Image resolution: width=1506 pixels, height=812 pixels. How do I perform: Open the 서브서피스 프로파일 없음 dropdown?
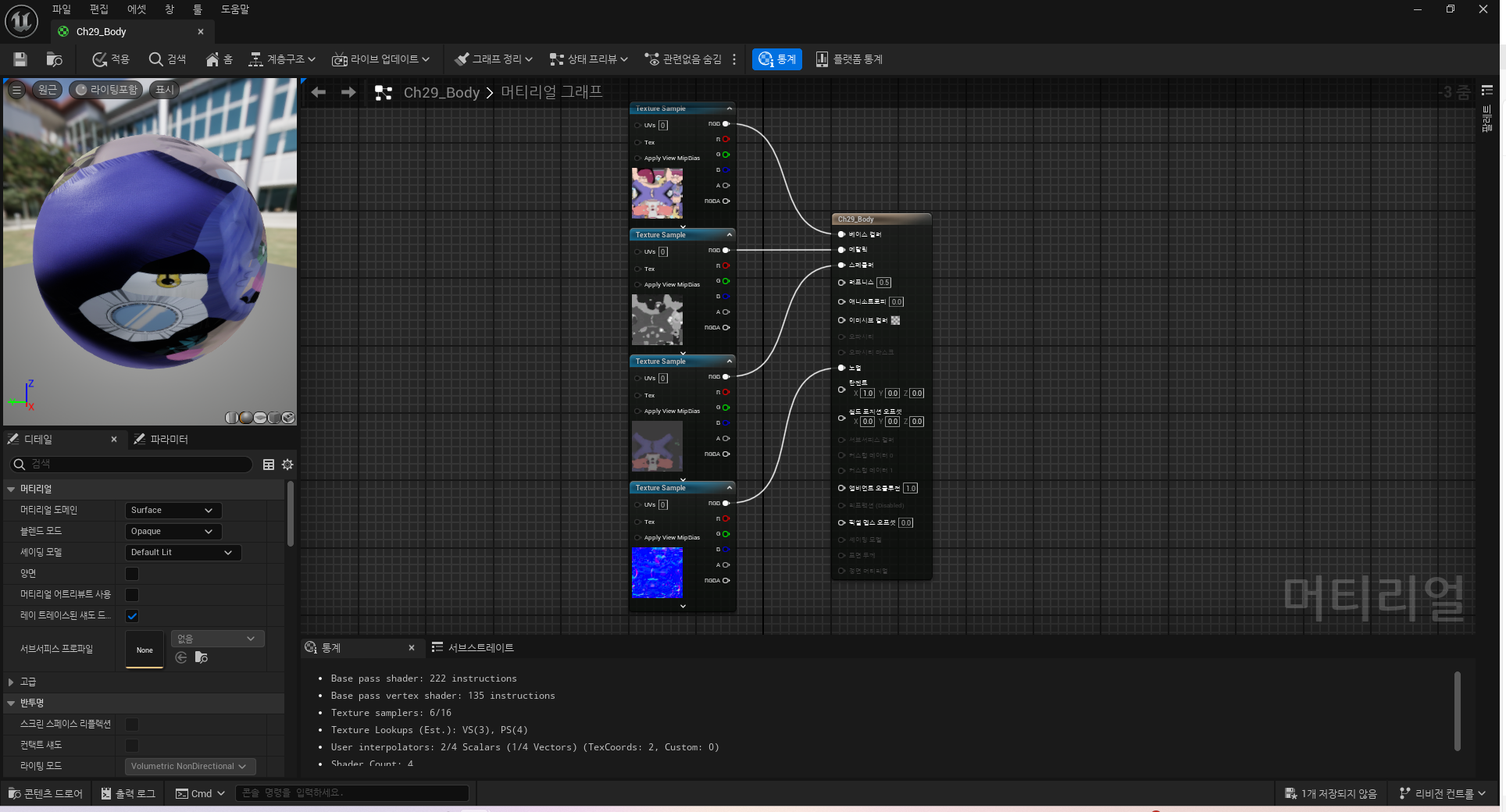(217, 639)
